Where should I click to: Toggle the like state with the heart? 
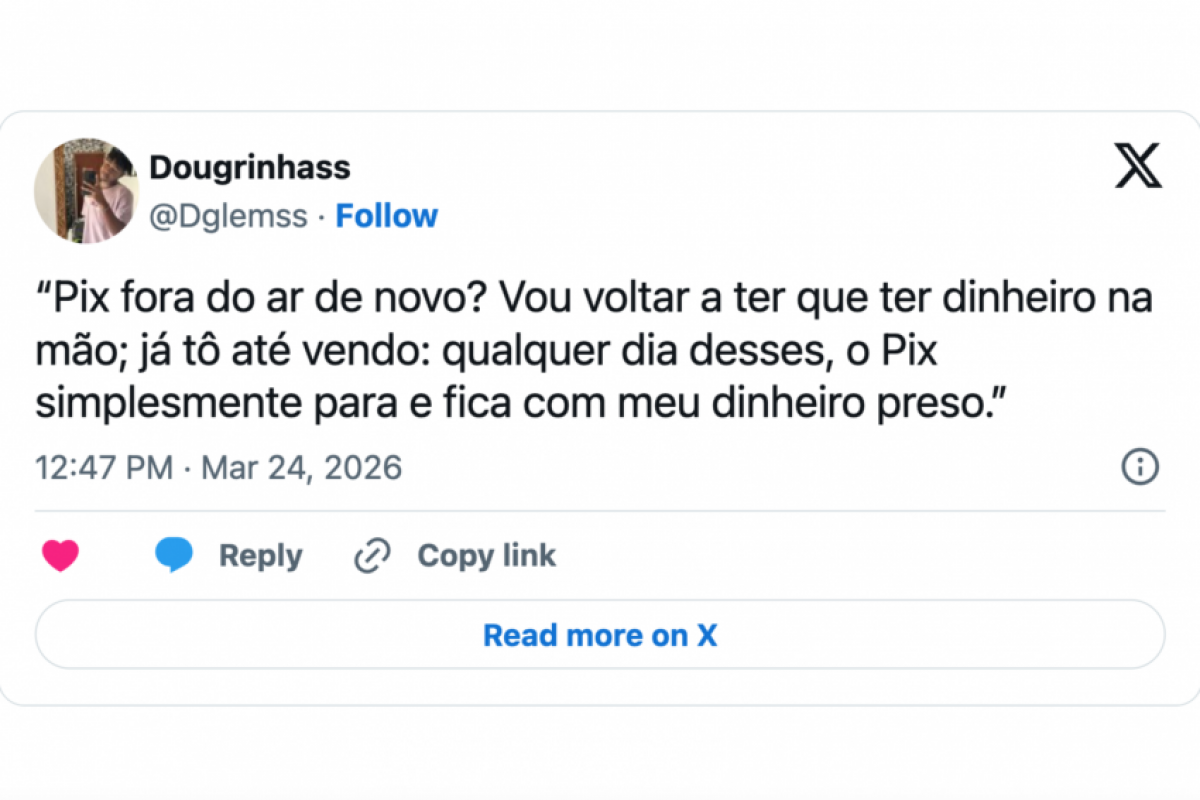[62, 555]
